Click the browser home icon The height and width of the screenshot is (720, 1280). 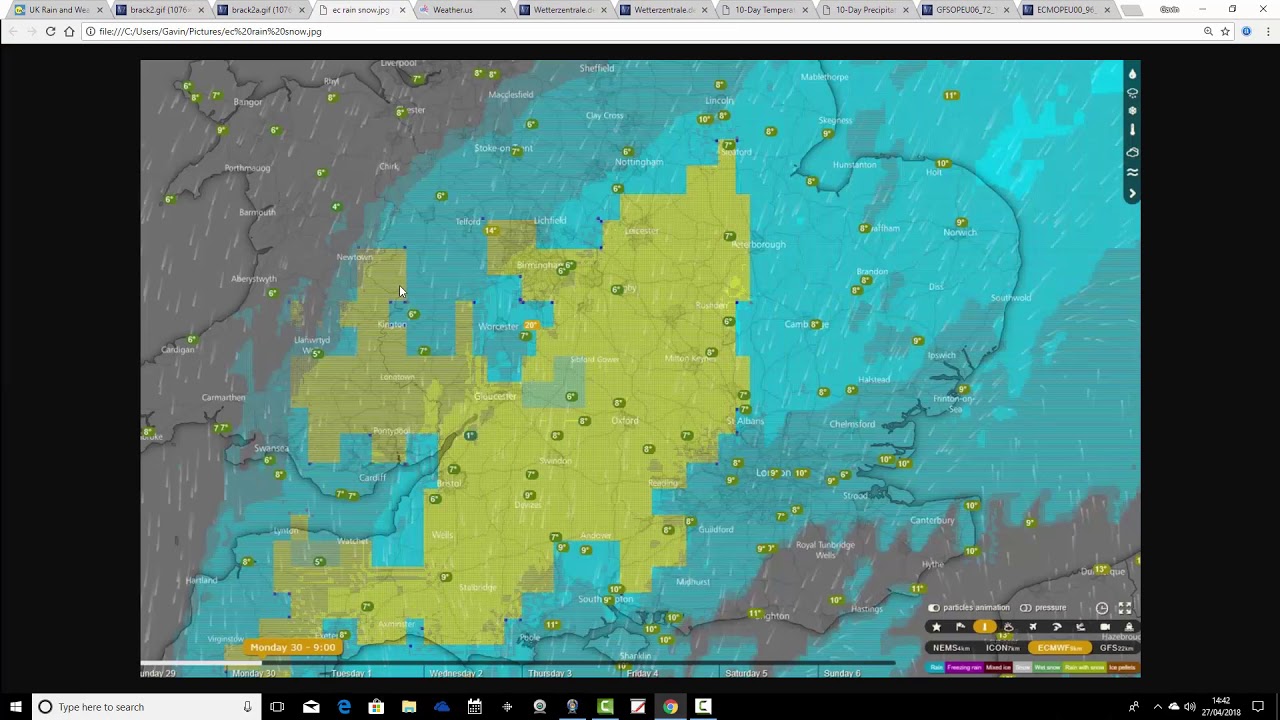69,31
